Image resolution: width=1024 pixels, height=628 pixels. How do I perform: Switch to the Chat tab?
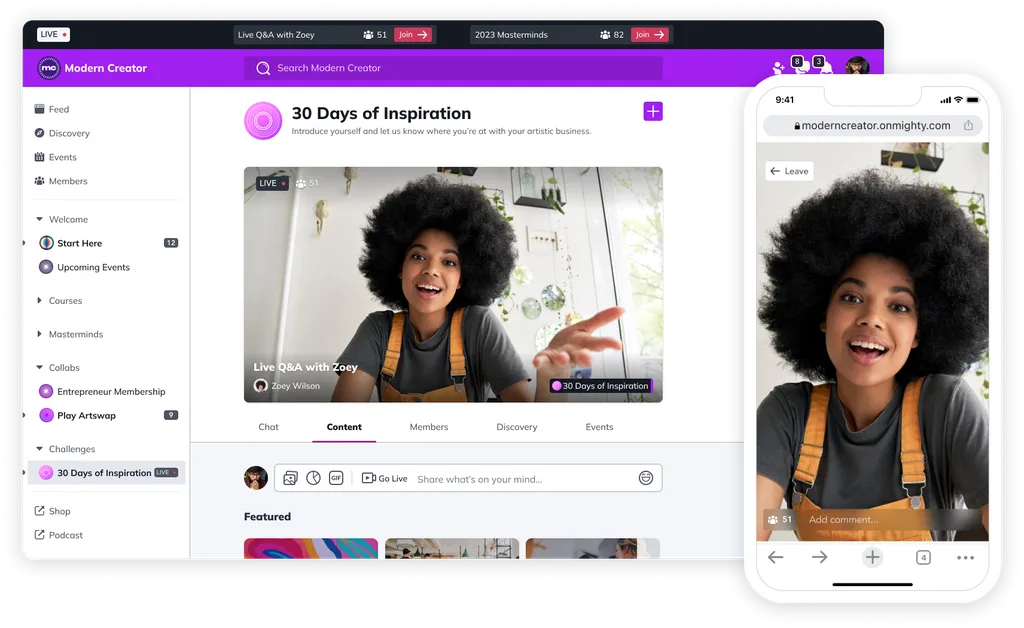click(x=268, y=427)
